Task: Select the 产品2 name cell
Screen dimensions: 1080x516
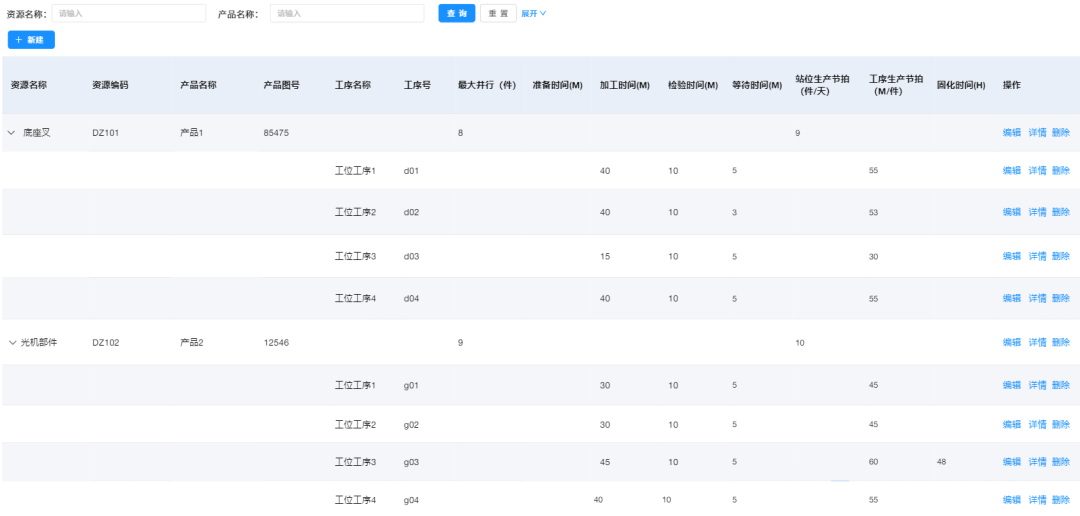Action: pos(192,342)
